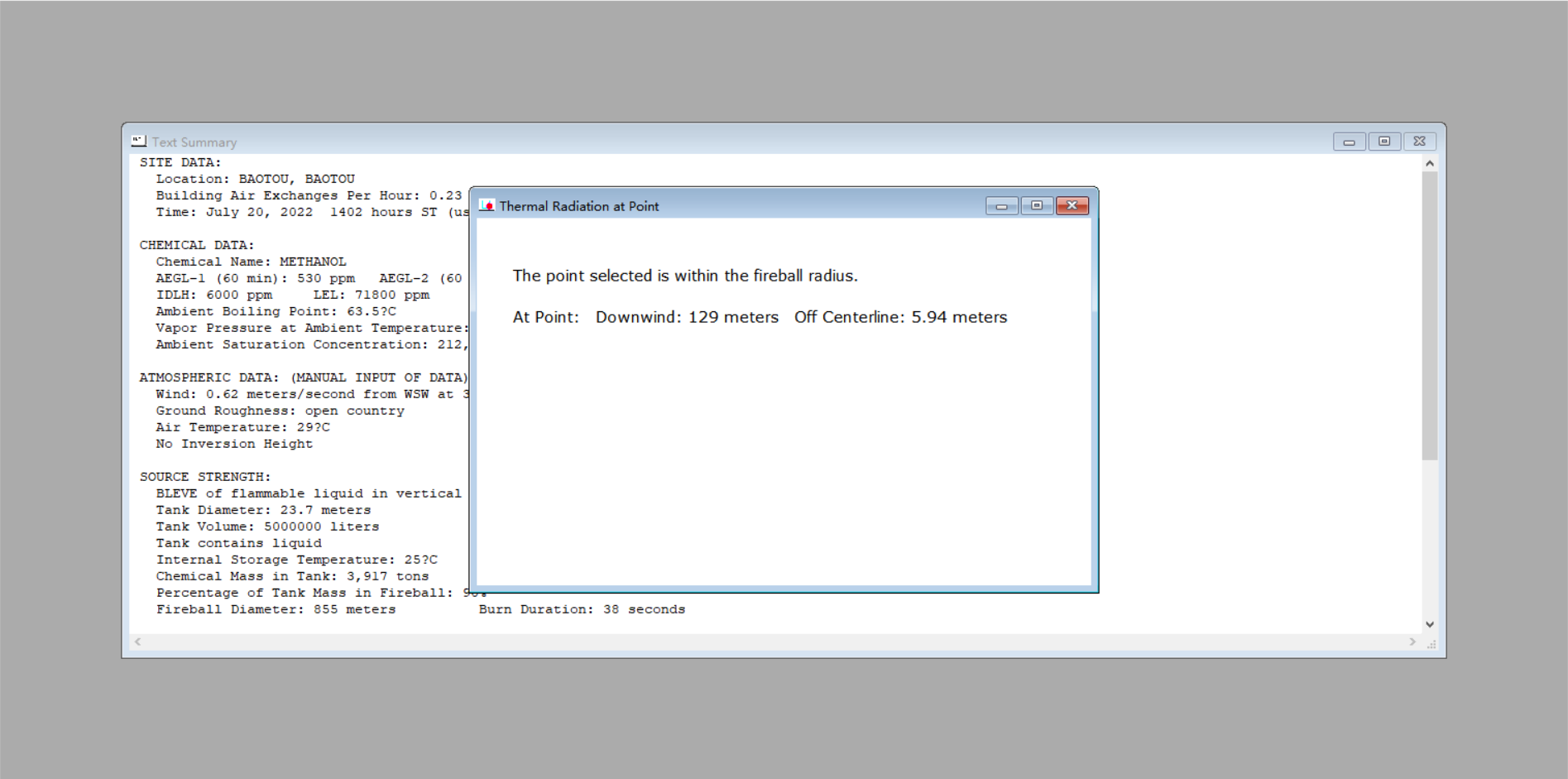The image size is (1568, 779).
Task: Click the 'Ambient Saturation Concentration' line
Action: 312,344
